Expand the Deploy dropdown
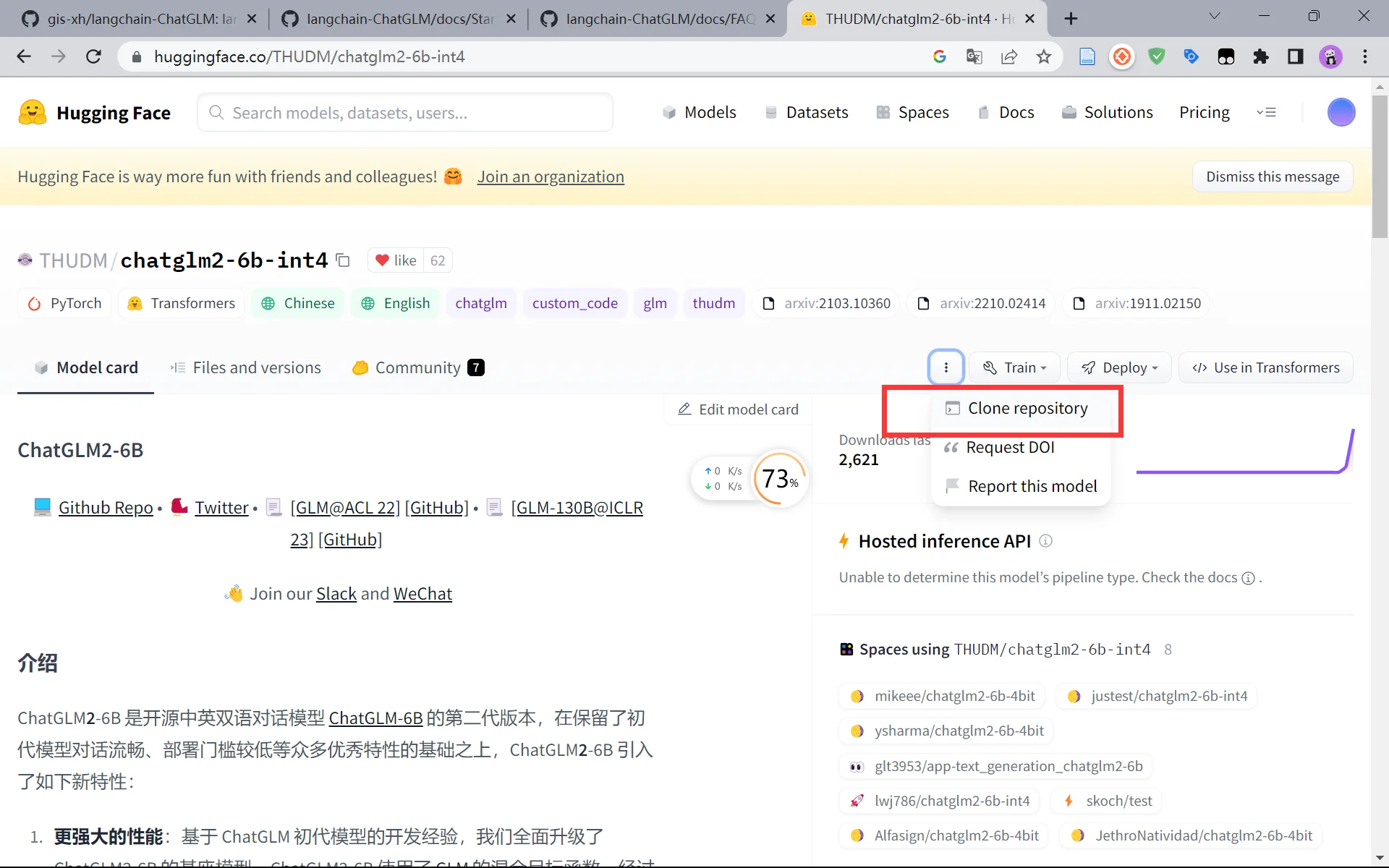This screenshot has height=868, width=1389. coord(1119,367)
